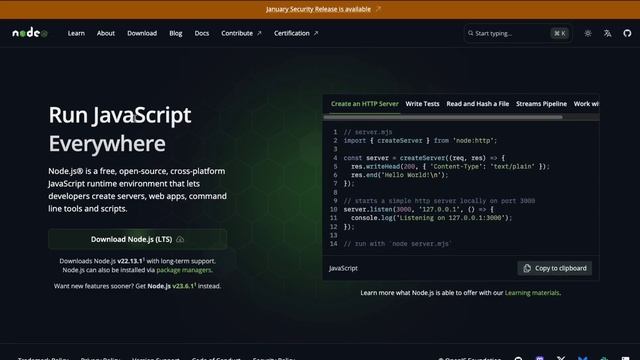Click the clipboard icon in the copy button
640x360 pixels.
tap(527, 268)
